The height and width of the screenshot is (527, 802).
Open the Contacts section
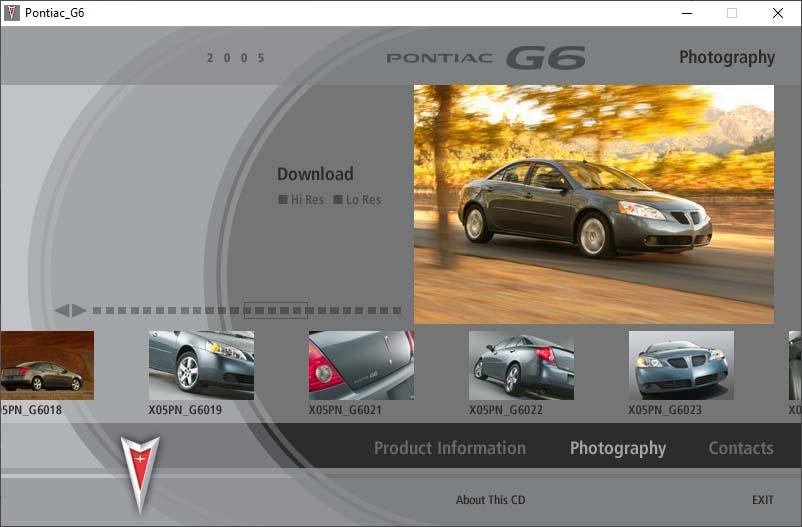point(741,448)
